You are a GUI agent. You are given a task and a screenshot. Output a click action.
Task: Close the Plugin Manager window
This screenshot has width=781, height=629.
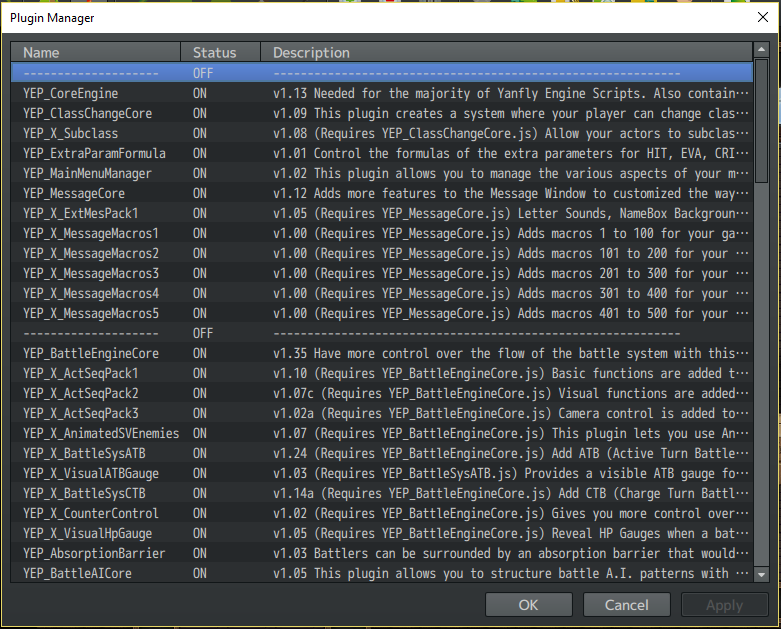click(x=763, y=17)
